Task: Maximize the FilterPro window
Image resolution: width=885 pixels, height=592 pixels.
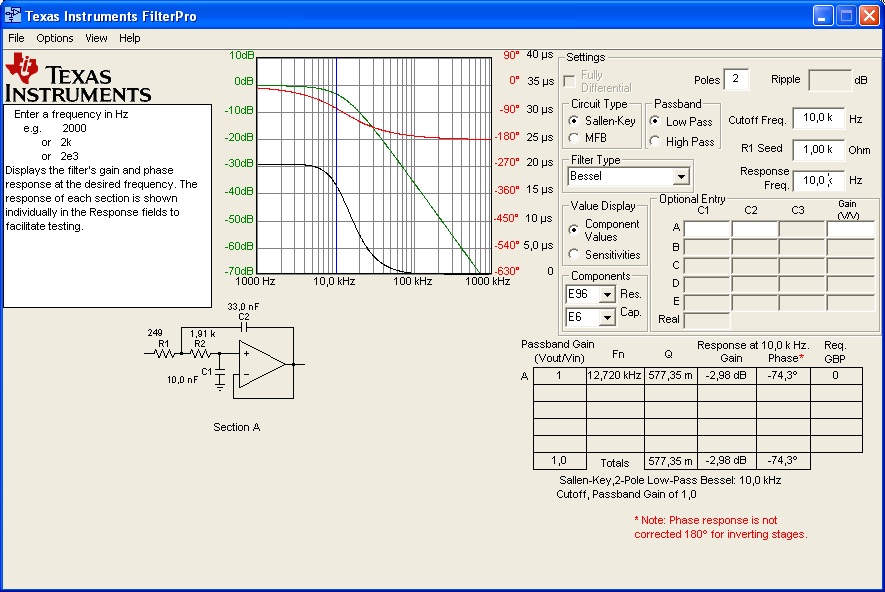Action: 846,16
